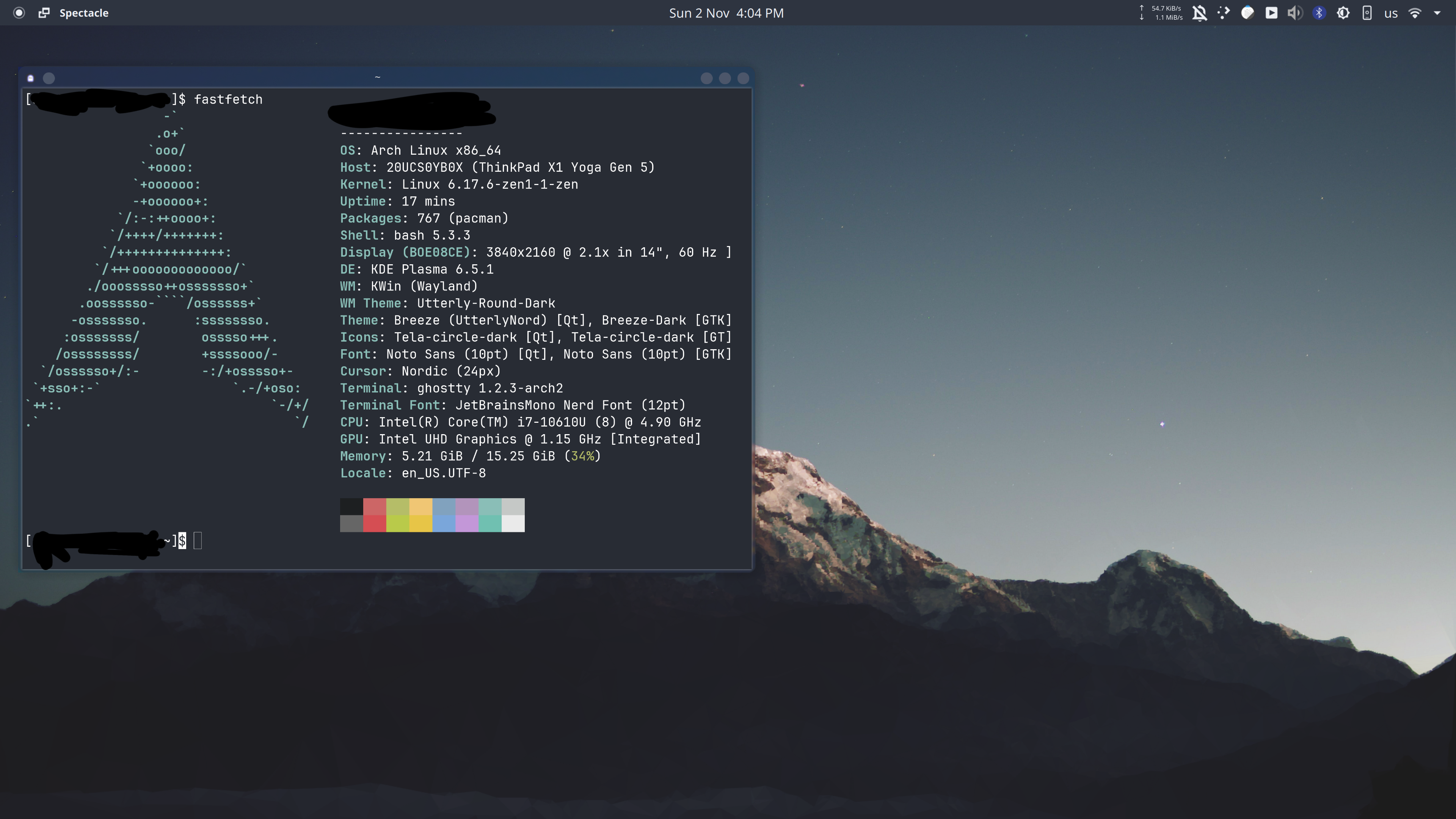Image resolution: width=1456 pixels, height=819 pixels.
Task: Toggle Bluetooth from the tray icon
Action: click(1319, 13)
